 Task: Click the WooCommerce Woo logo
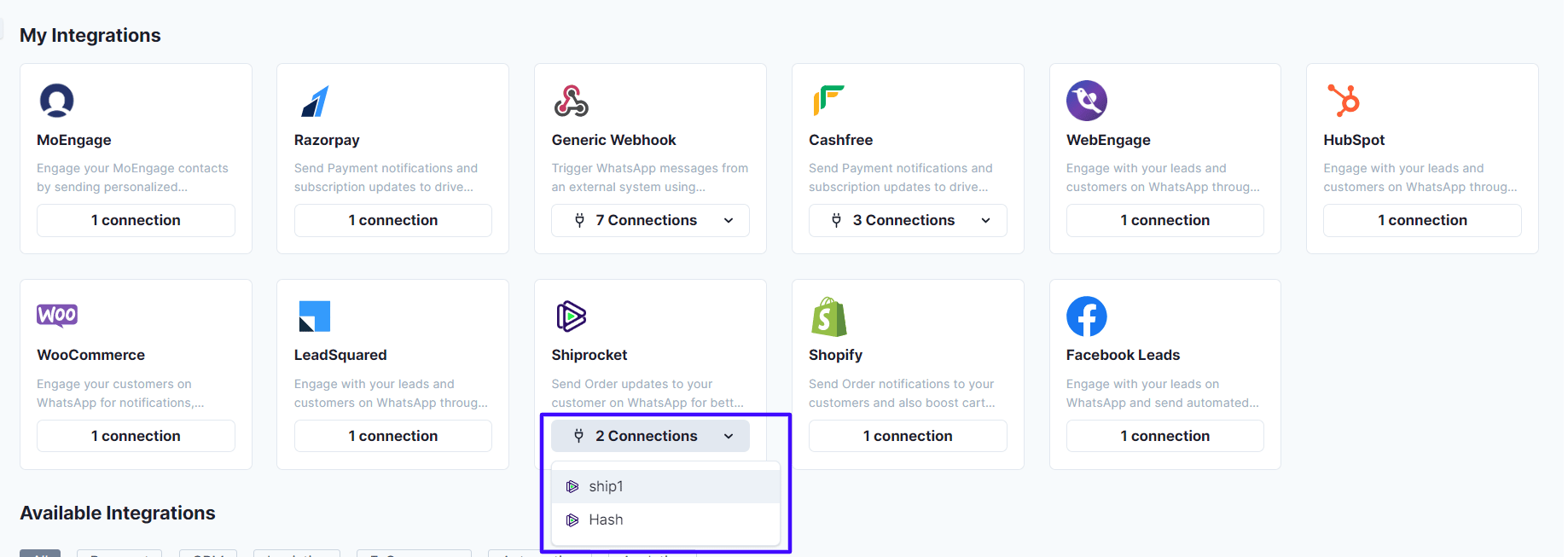[57, 316]
